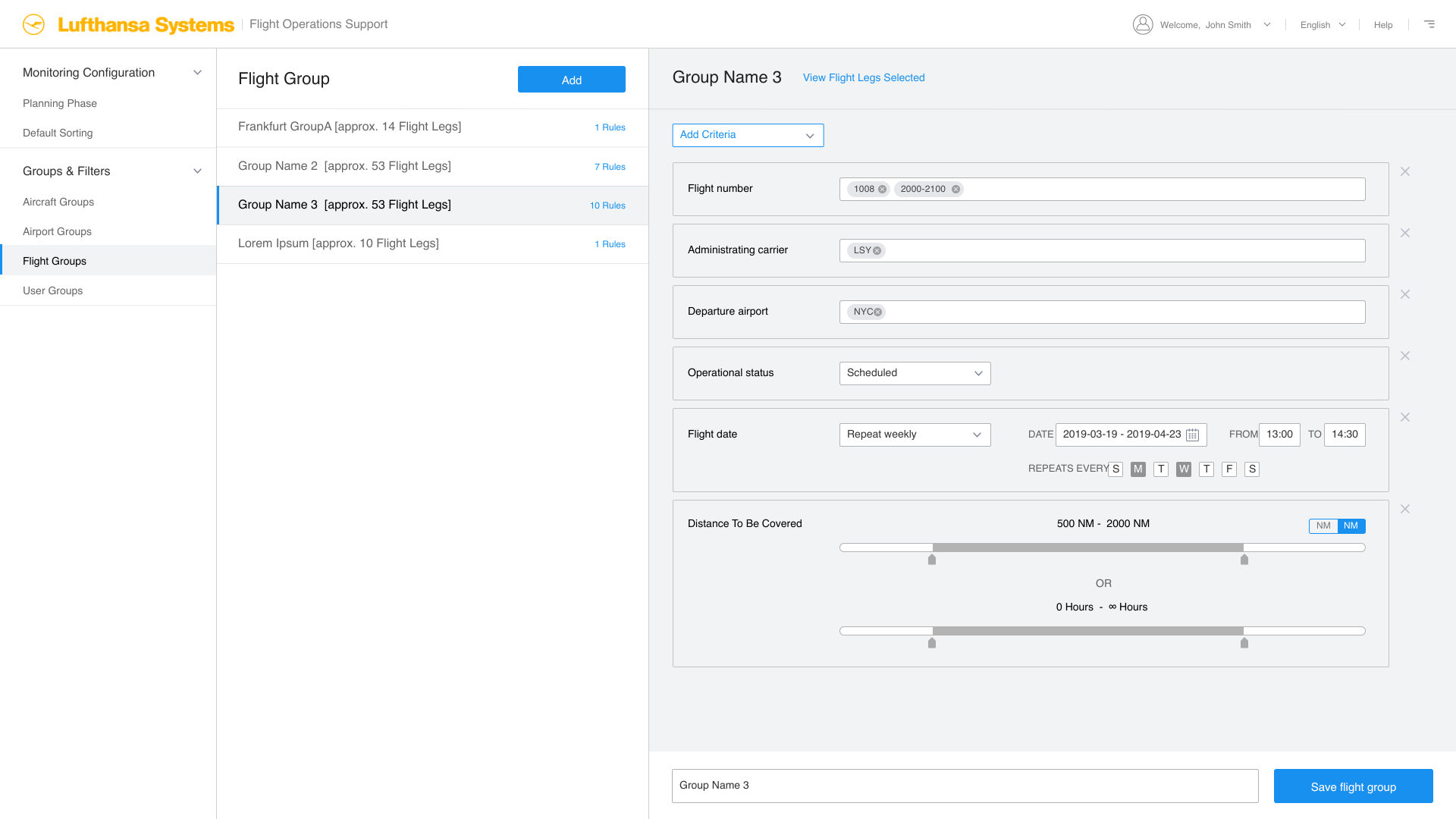Screen dimensions: 1456x819
Task: Collapse the Groups & Filters section
Action: (x=197, y=171)
